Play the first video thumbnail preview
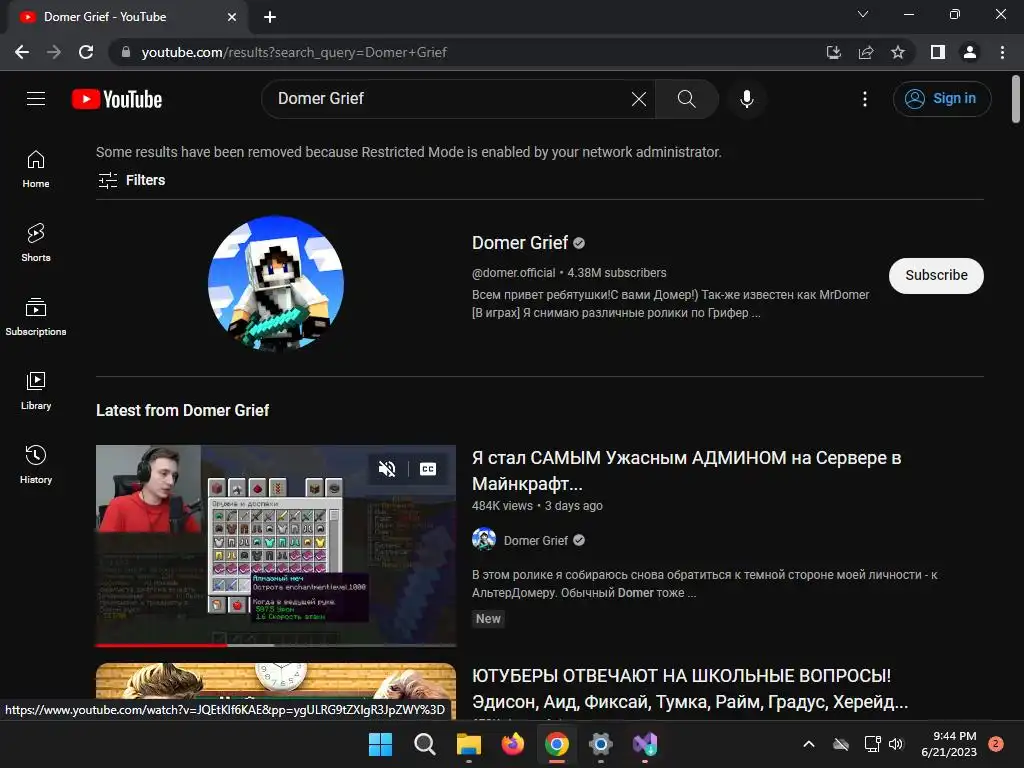 (x=276, y=546)
